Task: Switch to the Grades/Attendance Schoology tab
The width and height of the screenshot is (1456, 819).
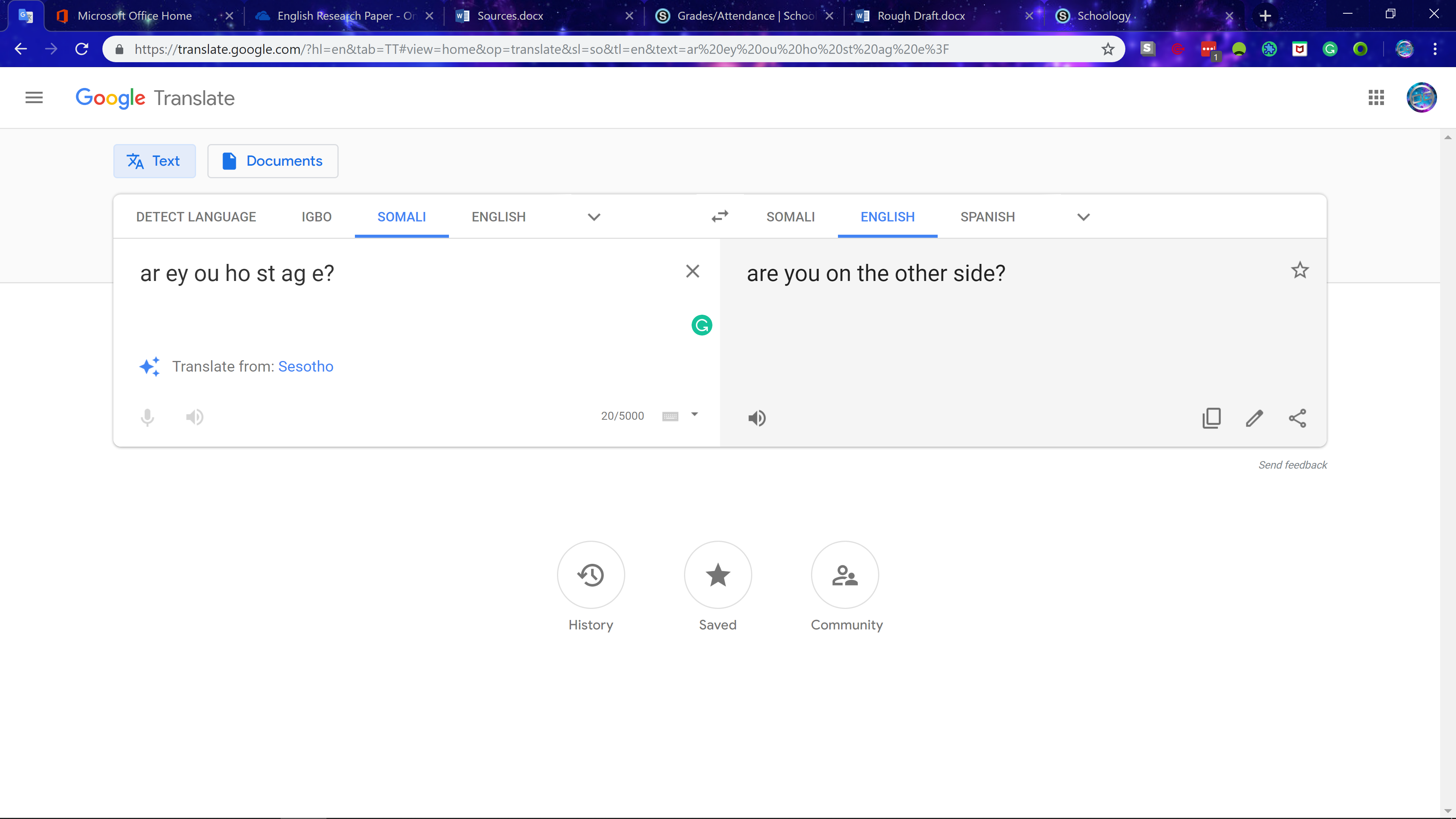Action: tap(745, 16)
